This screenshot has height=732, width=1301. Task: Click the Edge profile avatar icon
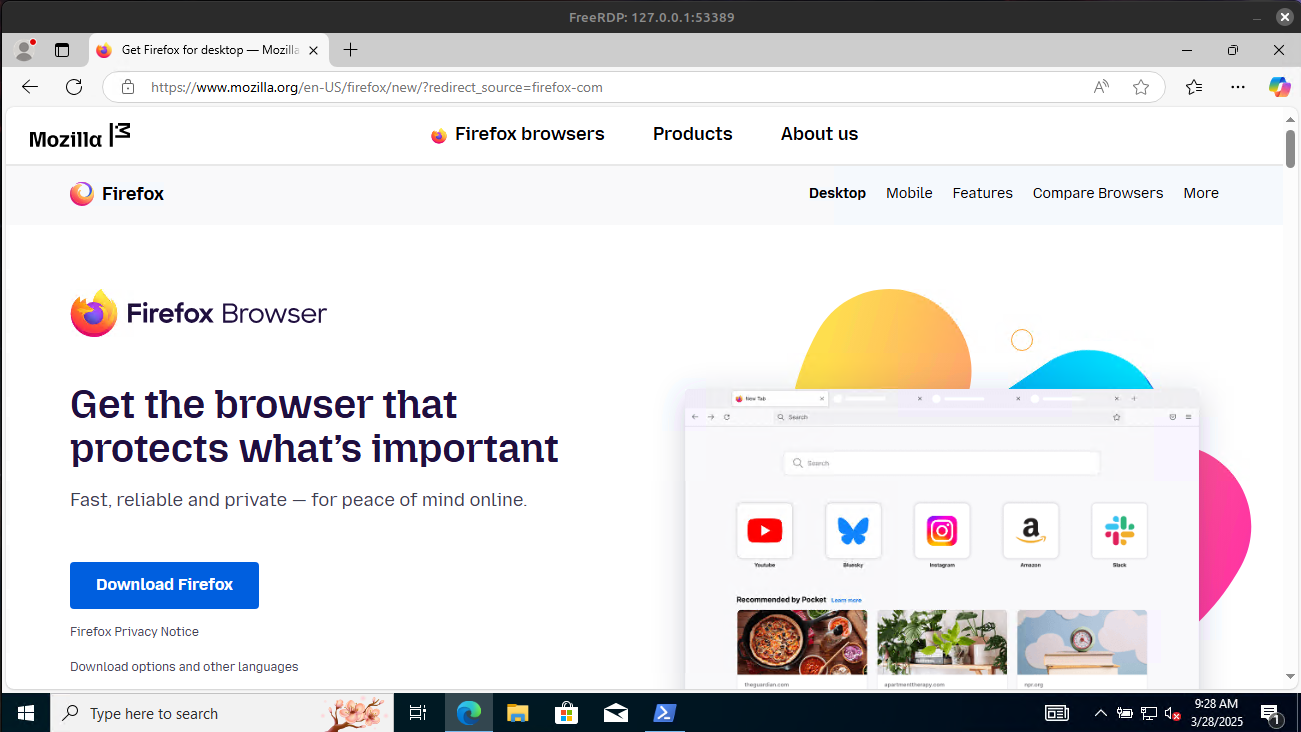(x=24, y=50)
